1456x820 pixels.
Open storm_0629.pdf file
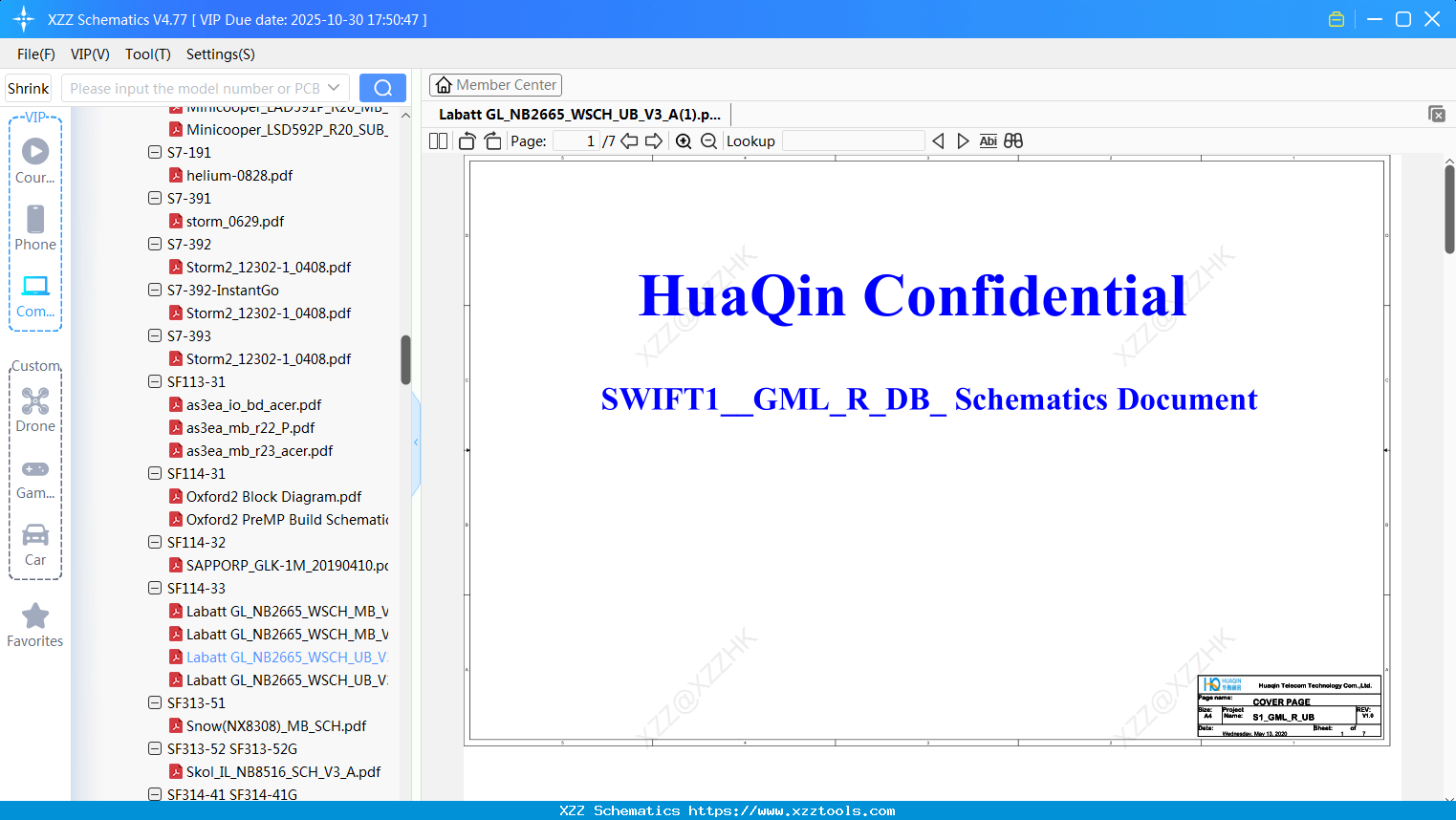click(235, 222)
